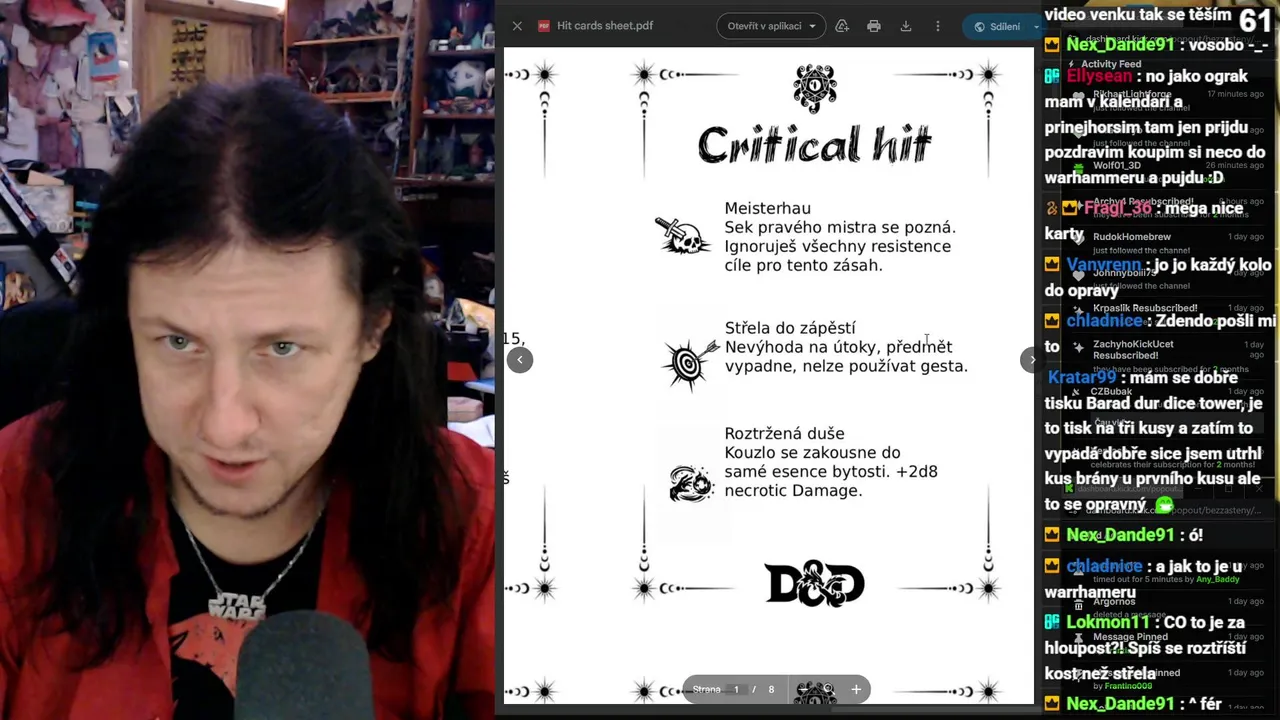Click the 'Roztržená duše' text line
This screenshot has height=720, width=1280.
pyautogui.click(x=784, y=434)
